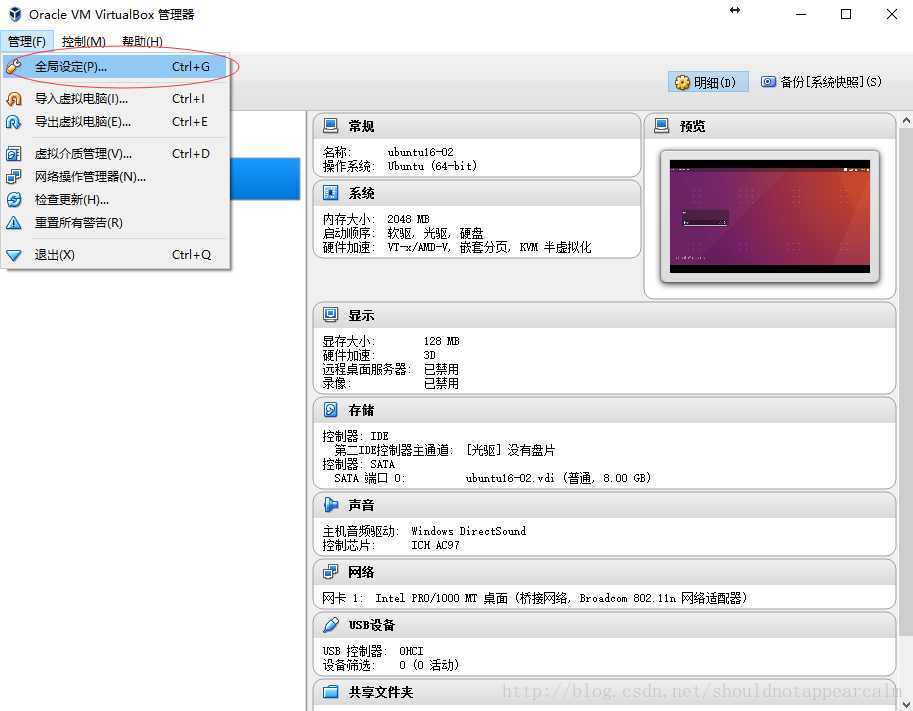Click the Windows DirectSound audio driver text
This screenshot has width=913, height=711.
(x=468, y=531)
